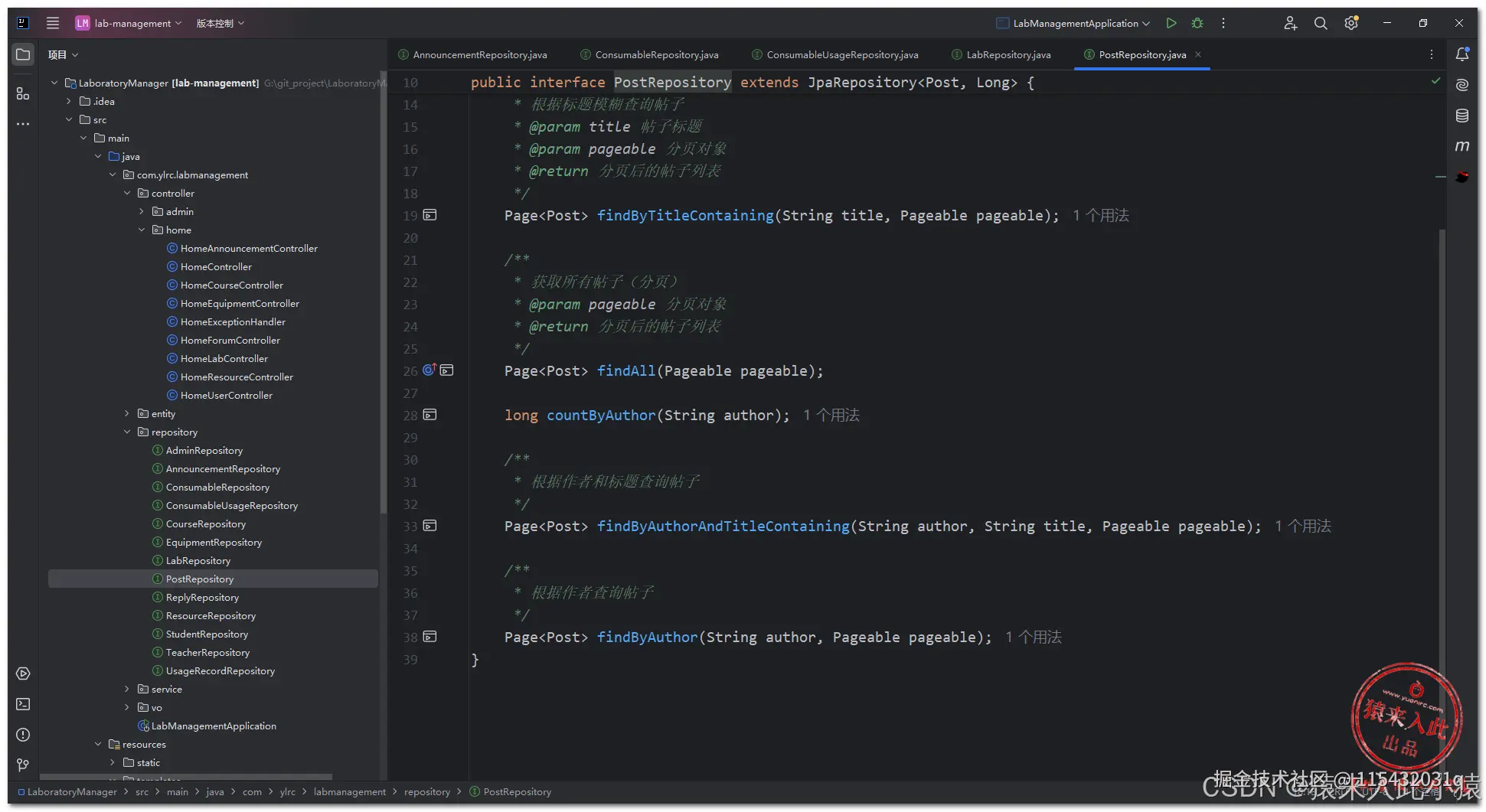Open IDE settings gear icon
The width and height of the screenshot is (1486, 812).
[1351, 23]
